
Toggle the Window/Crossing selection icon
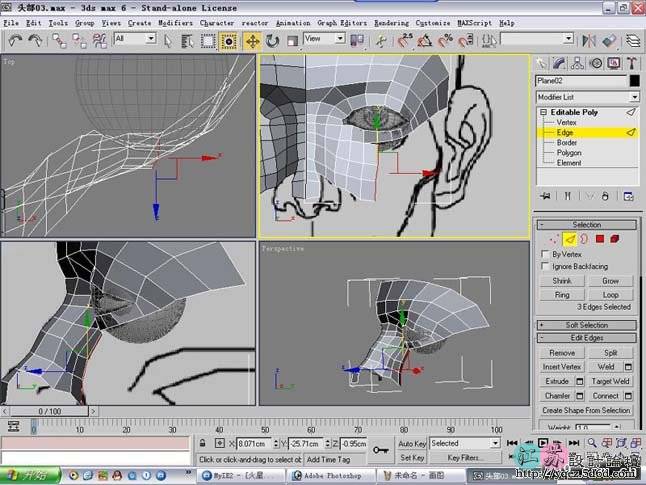tap(229, 41)
